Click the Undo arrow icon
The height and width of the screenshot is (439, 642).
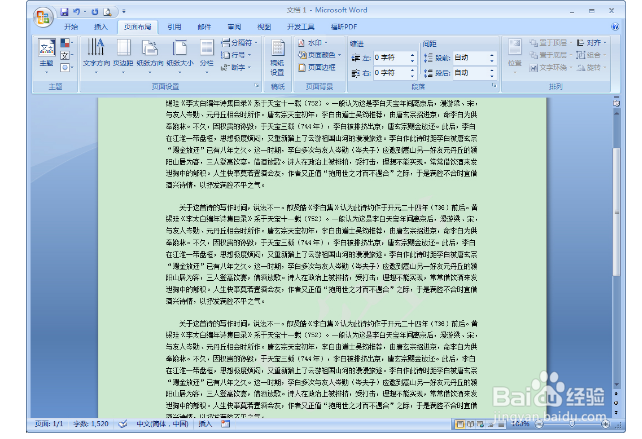point(77,12)
